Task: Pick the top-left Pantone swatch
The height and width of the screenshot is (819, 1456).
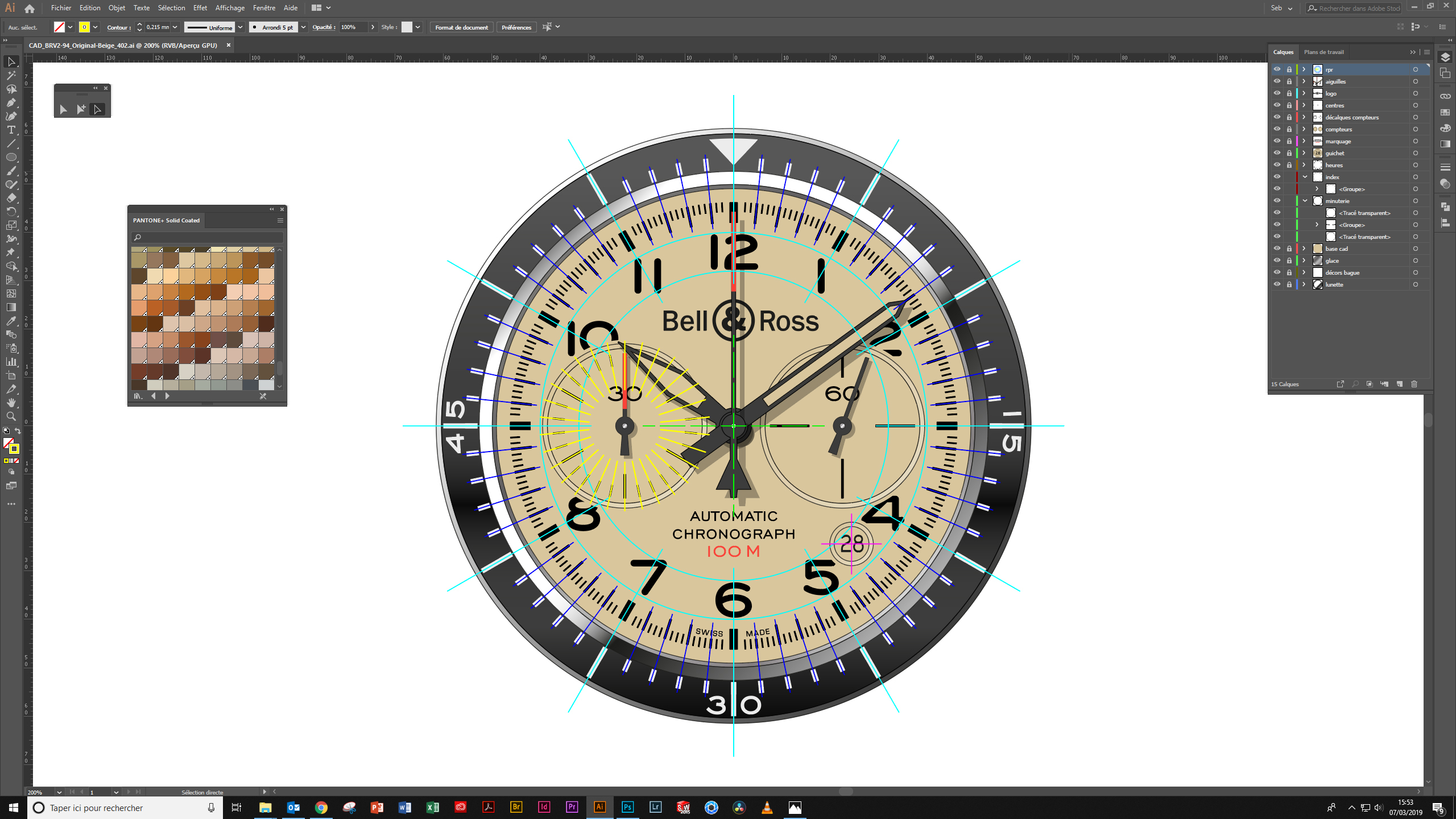Action: coord(139,250)
